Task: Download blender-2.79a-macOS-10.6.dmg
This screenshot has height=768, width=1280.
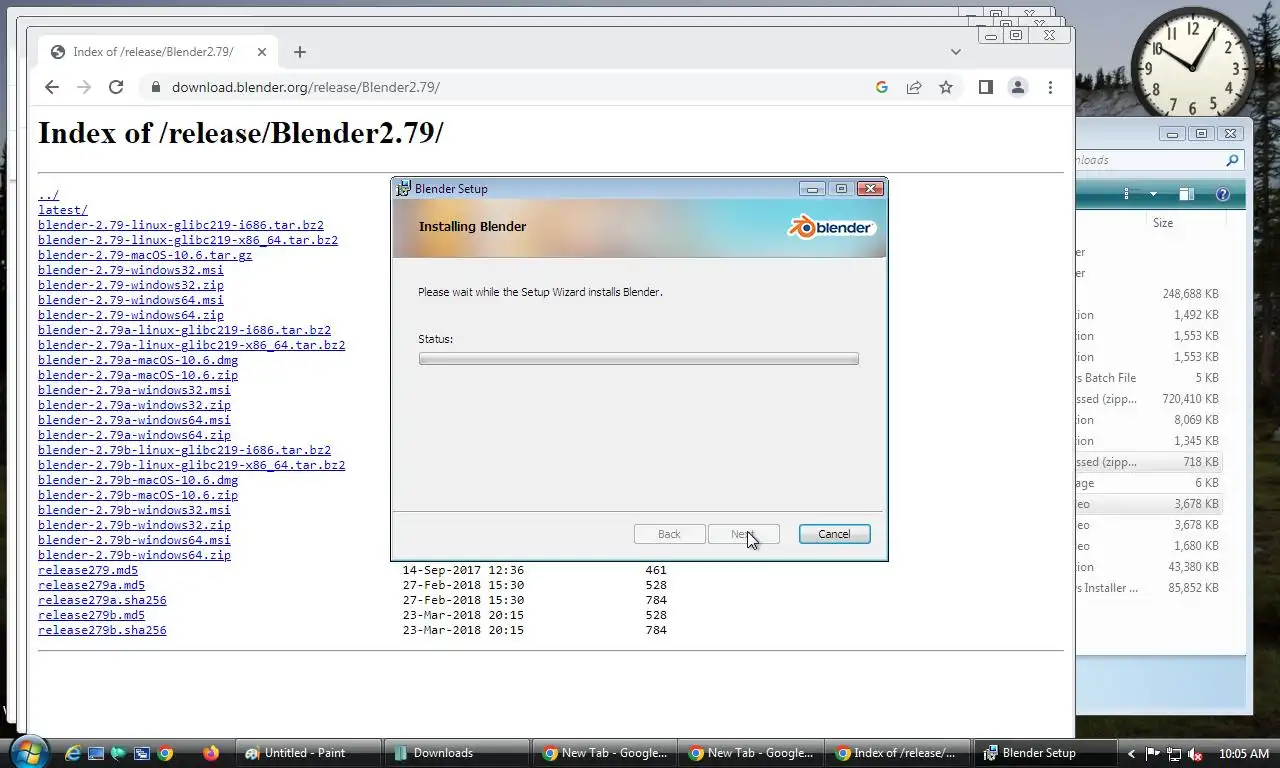Action: [138, 360]
